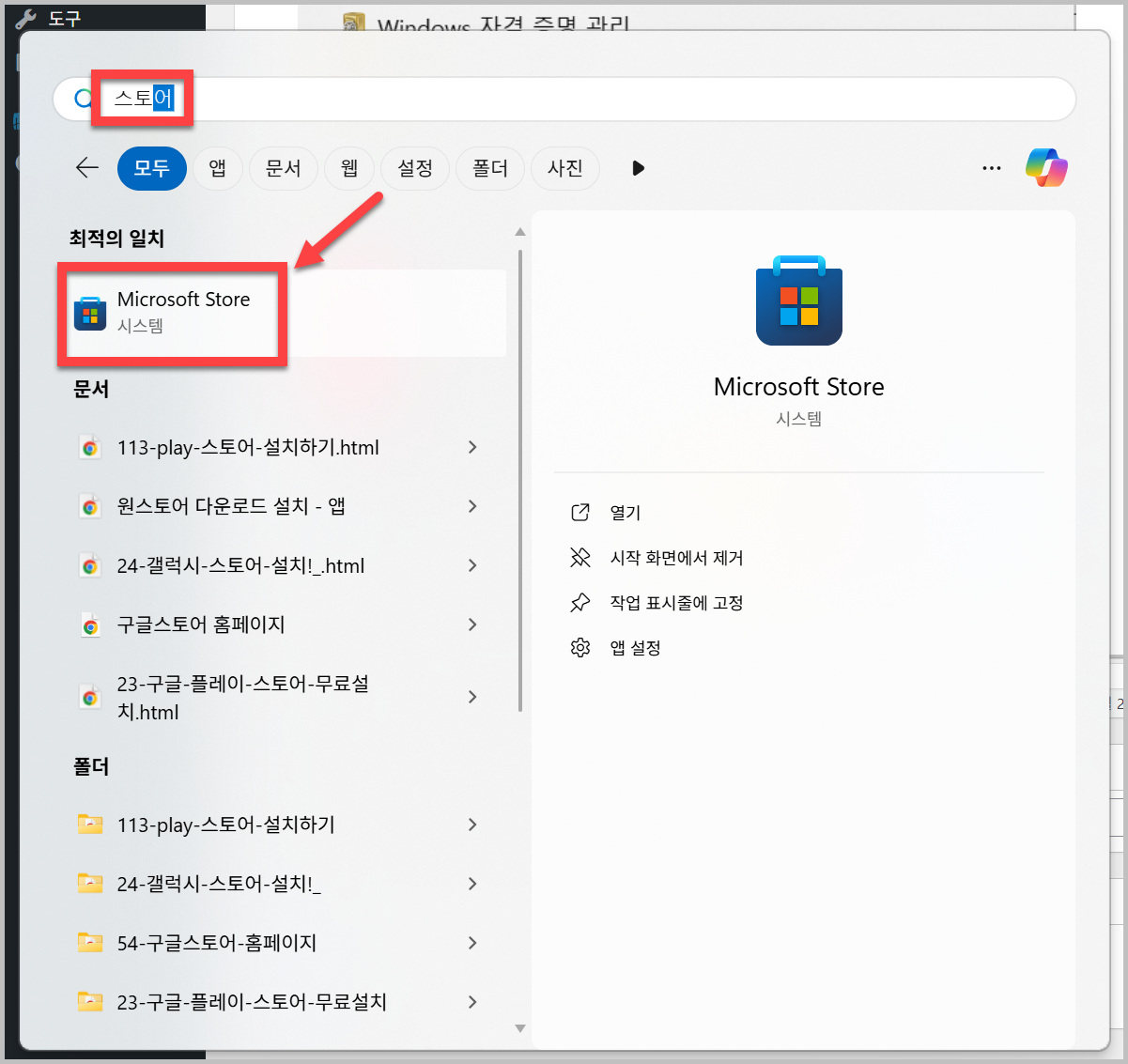Click 작업 표시줄에 고정 option
Screen dimensions: 1128x1064
click(x=676, y=603)
